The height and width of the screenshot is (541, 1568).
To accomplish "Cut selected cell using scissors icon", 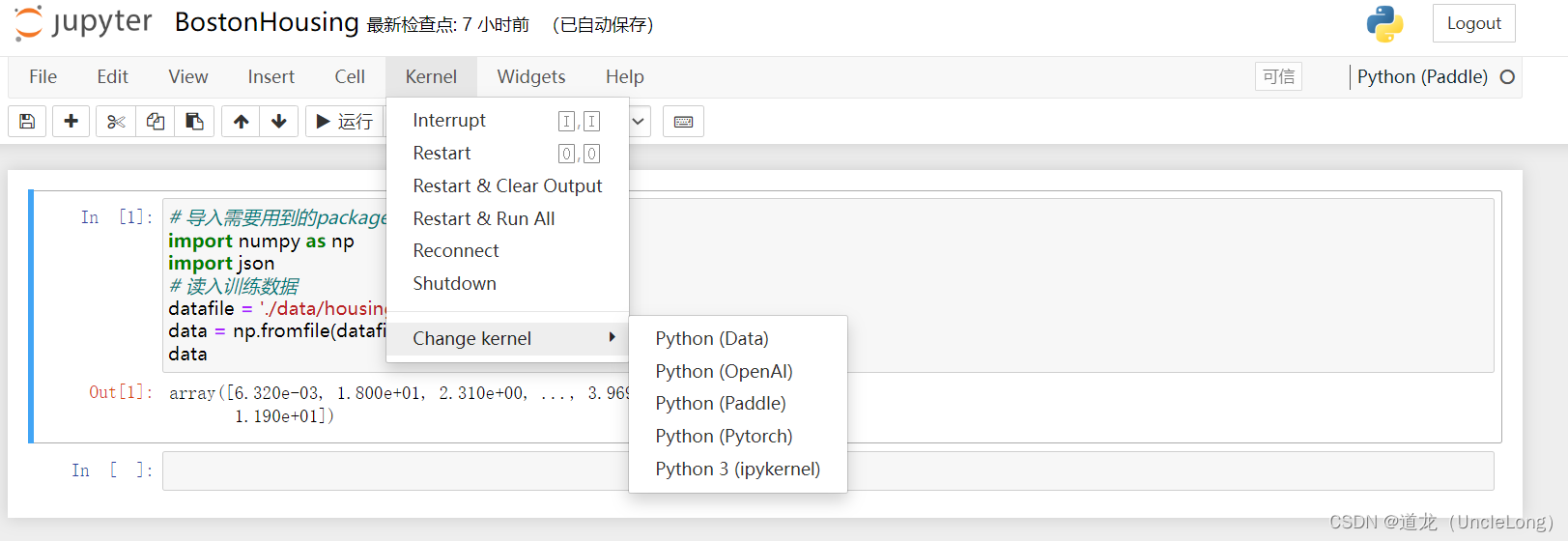I will pyautogui.click(x=116, y=122).
